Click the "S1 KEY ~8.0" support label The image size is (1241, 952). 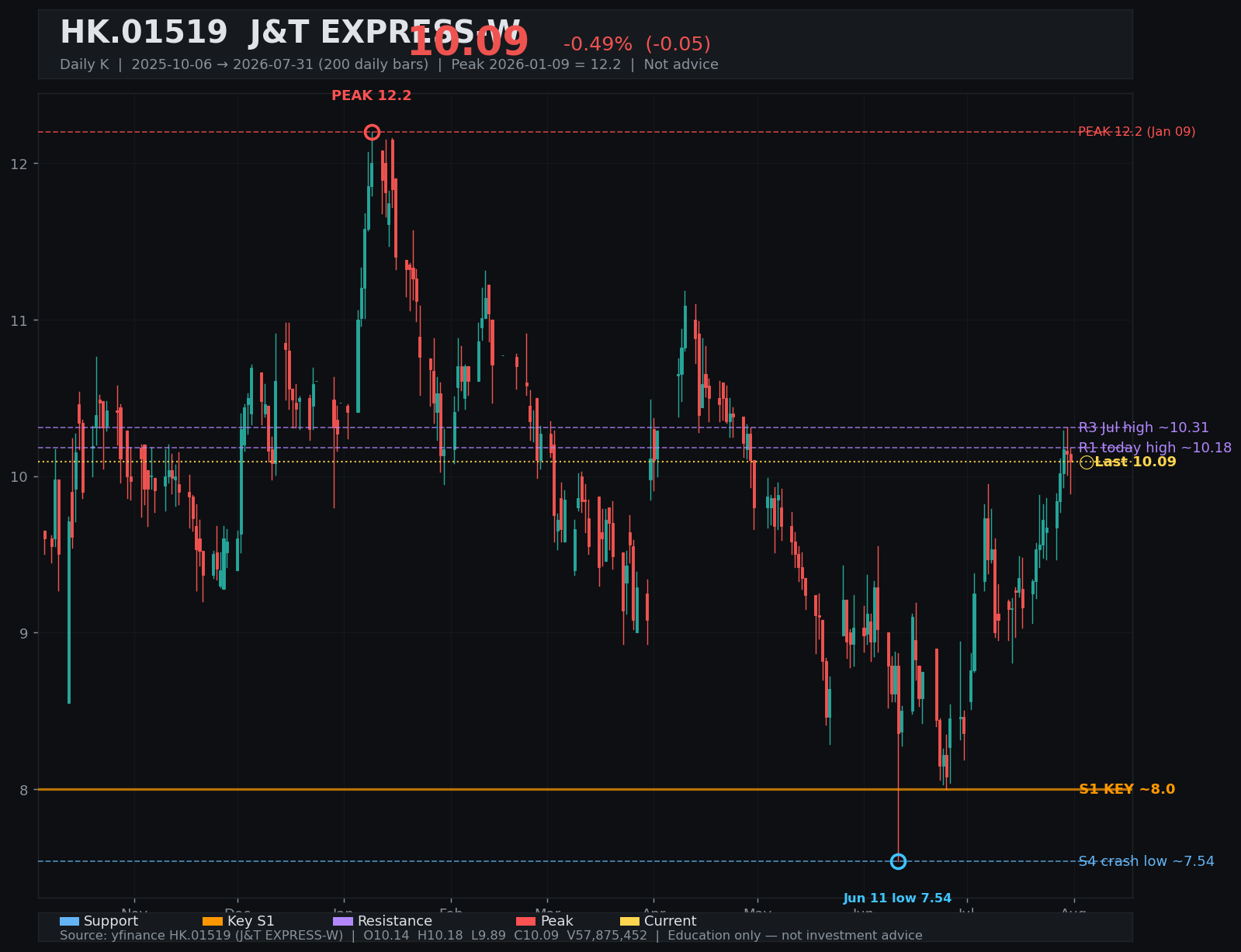click(x=1127, y=790)
